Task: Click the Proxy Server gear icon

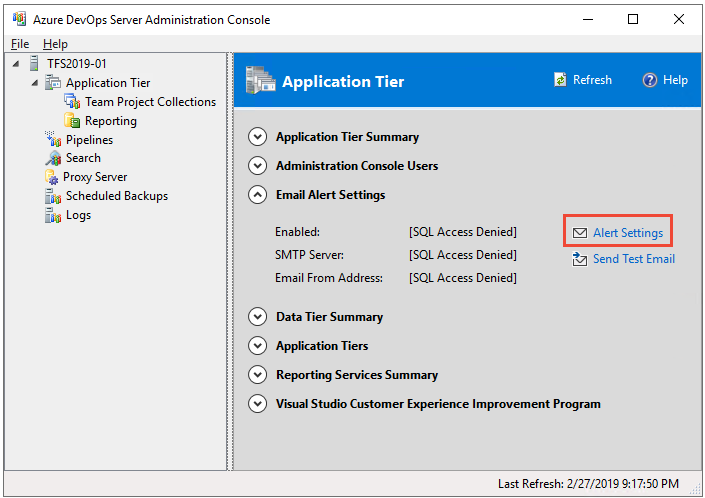Action: click(52, 177)
